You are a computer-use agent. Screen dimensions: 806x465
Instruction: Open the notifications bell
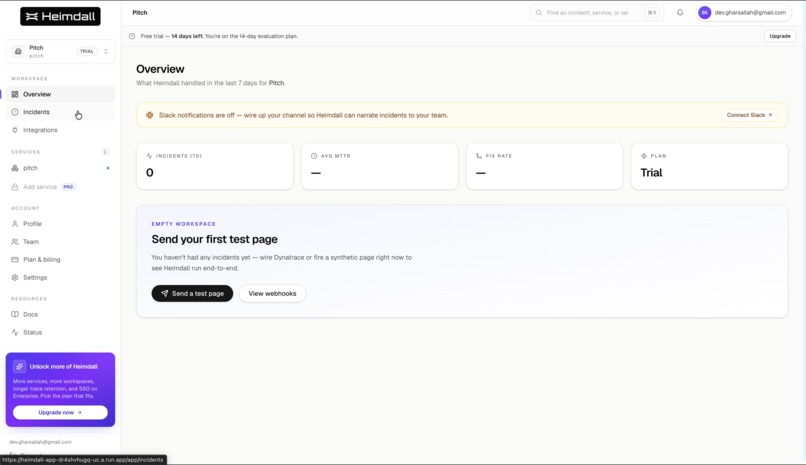680,12
